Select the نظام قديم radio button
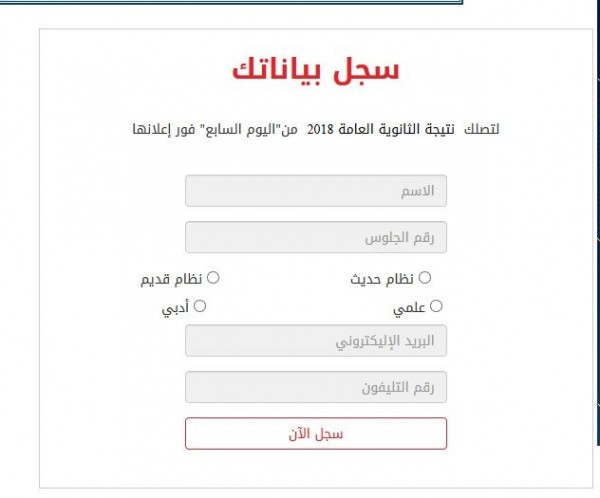This screenshot has width=600, height=498. pos(213,277)
